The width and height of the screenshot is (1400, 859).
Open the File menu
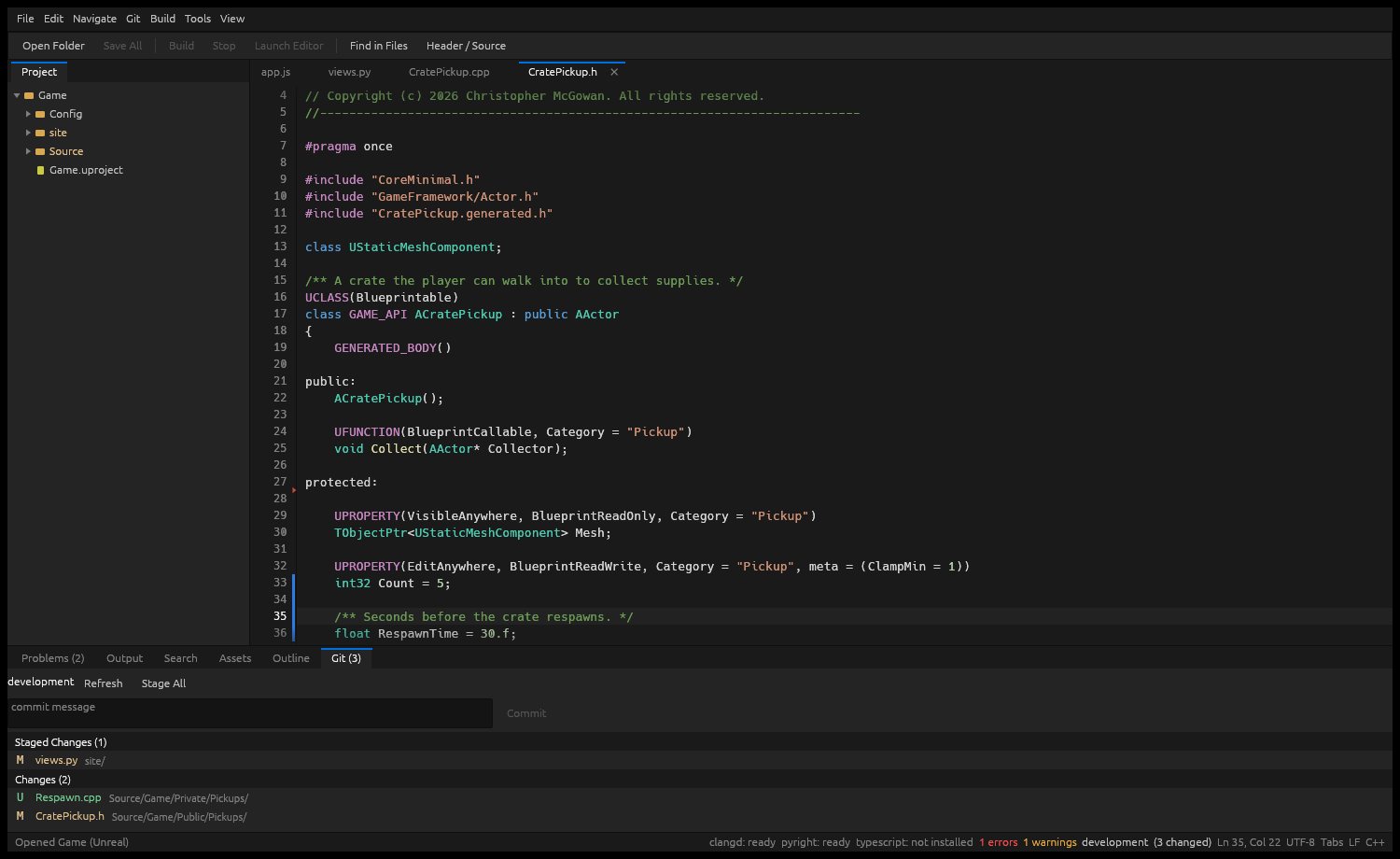pyautogui.click(x=25, y=19)
